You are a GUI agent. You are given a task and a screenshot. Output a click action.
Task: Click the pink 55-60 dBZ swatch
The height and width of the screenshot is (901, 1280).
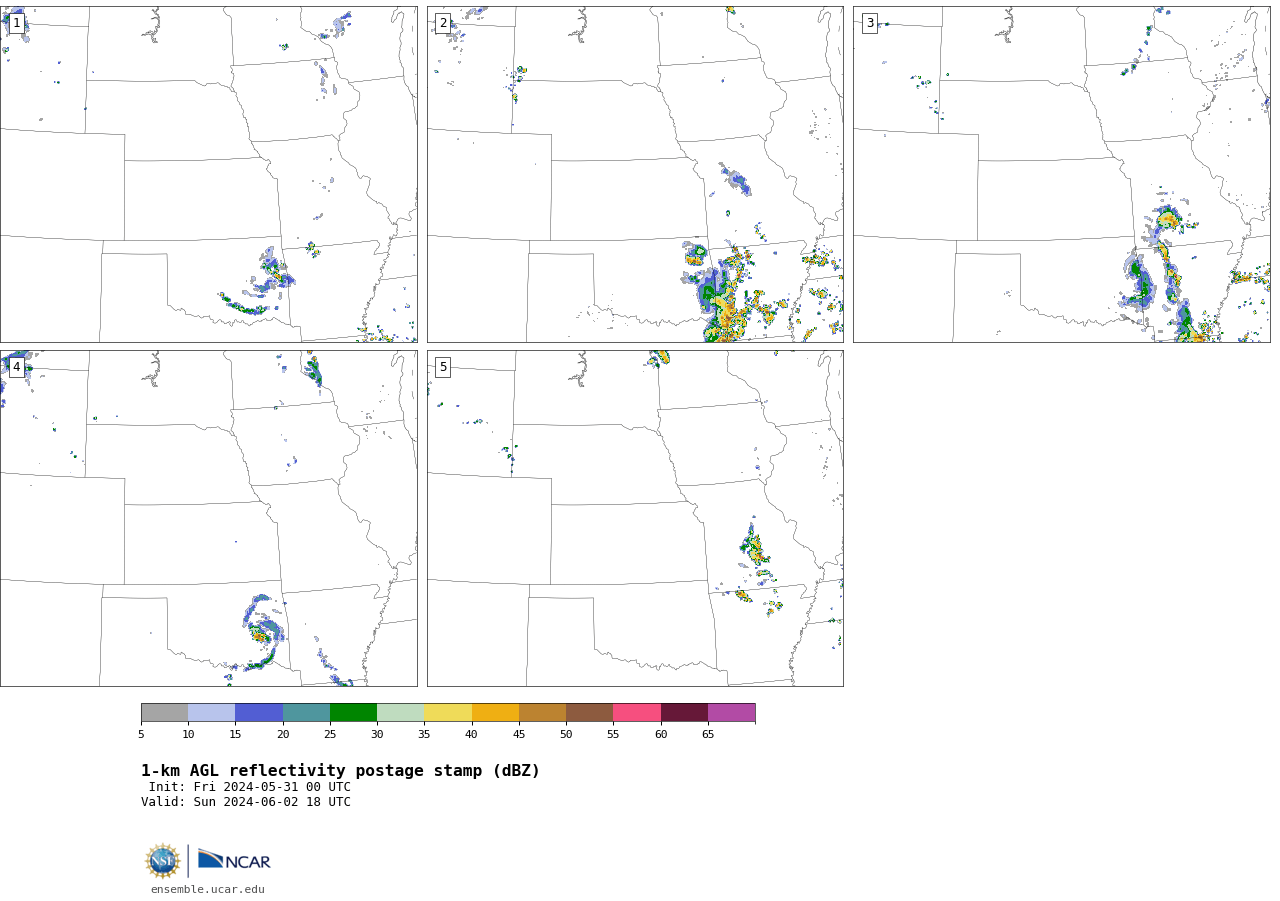pos(637,712)
